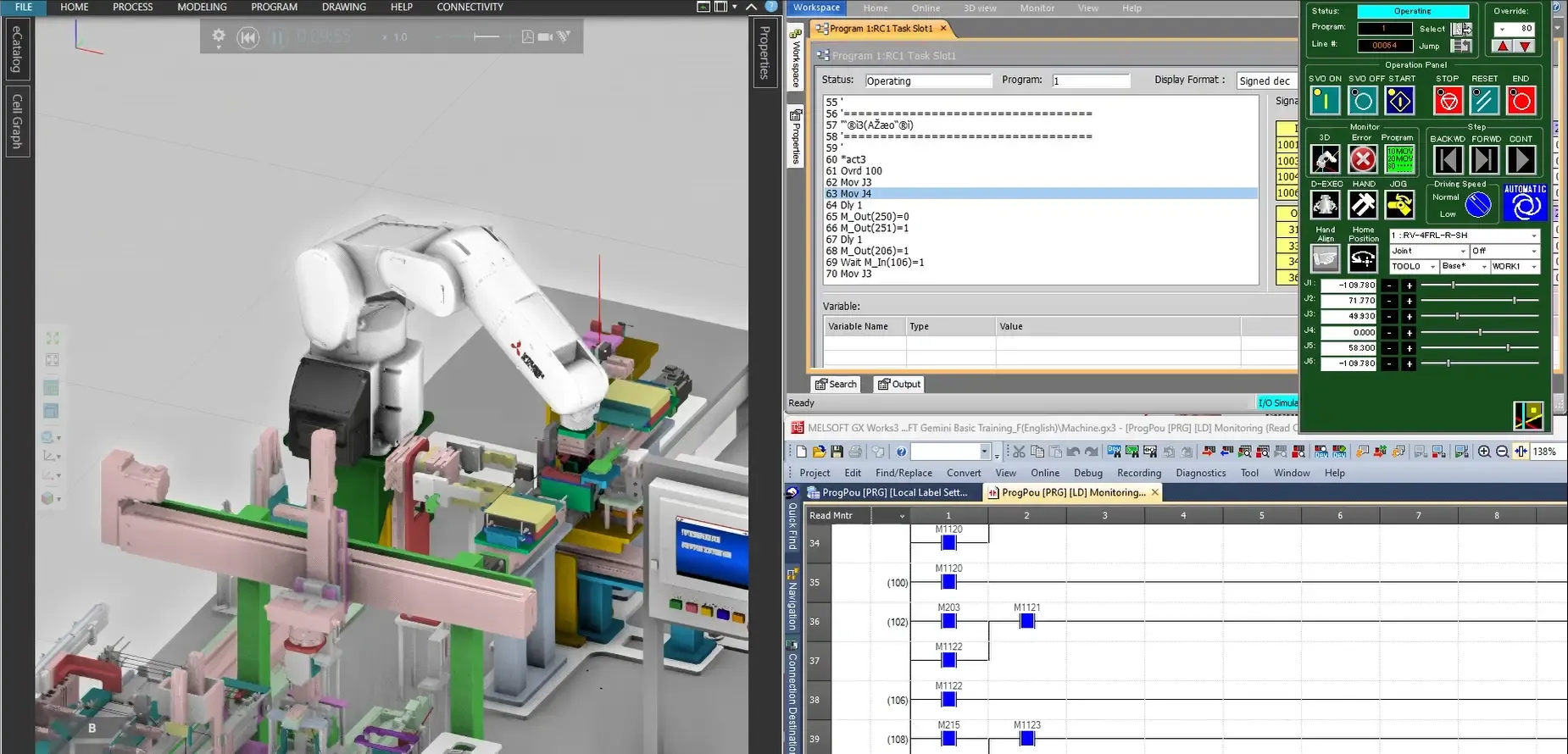Screen dimensions: 1568x754
Task: Open the Diagnostics menu in GX Works3
Action: pyautogui.click(x=1200, y=473)
